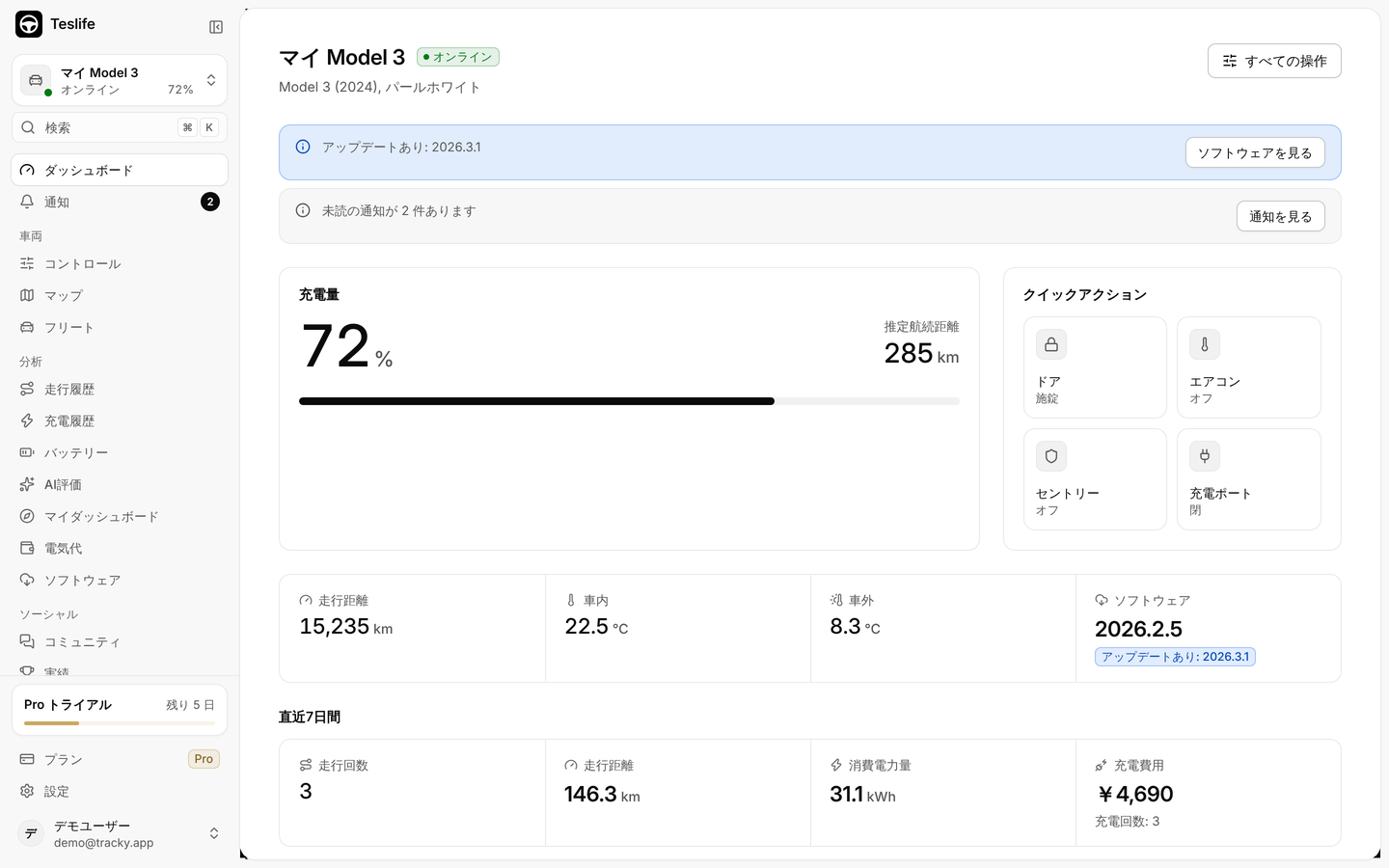Click the unread badge showing 2

click(x=210, y=202)
